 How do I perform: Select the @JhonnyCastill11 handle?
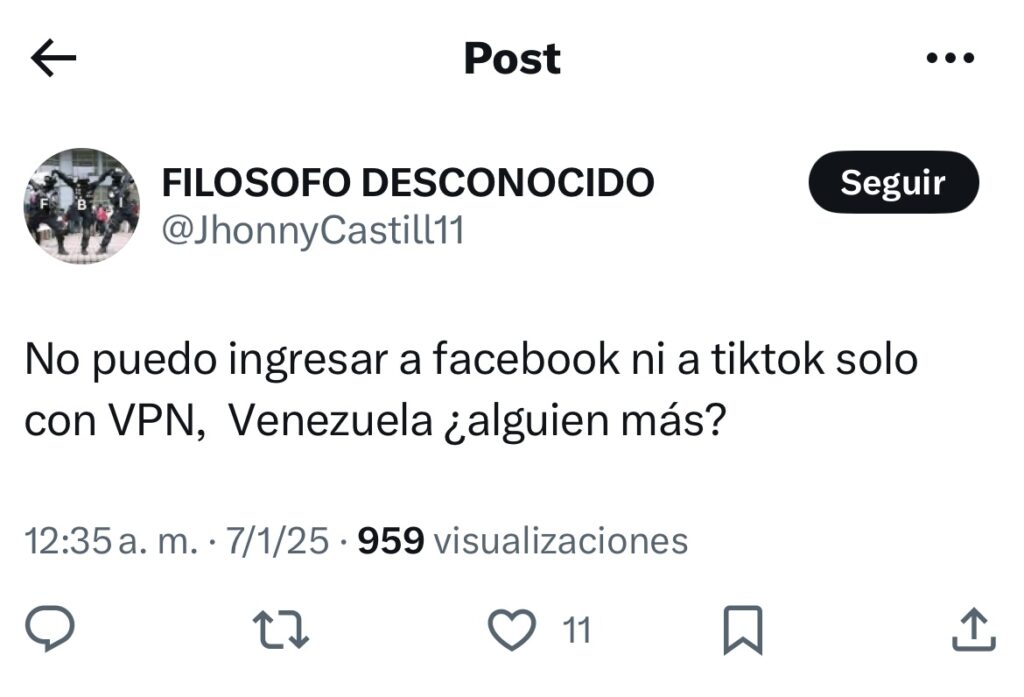click(313, 231)
